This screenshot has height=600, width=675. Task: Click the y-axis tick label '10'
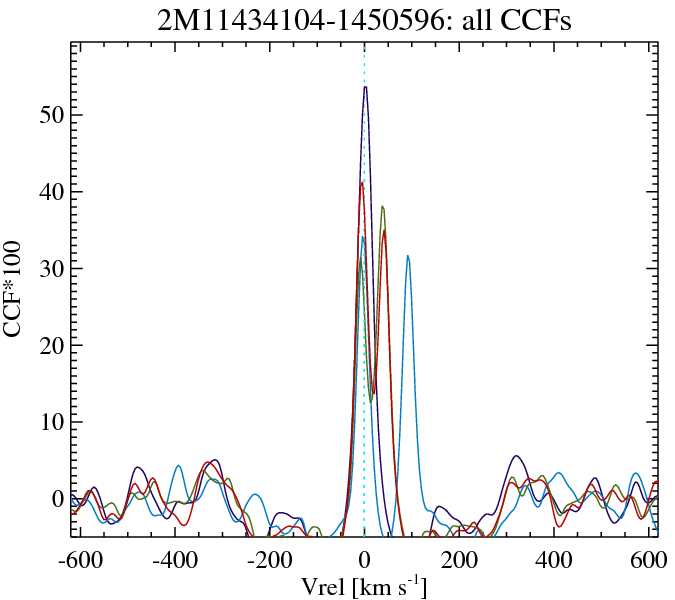49,422
